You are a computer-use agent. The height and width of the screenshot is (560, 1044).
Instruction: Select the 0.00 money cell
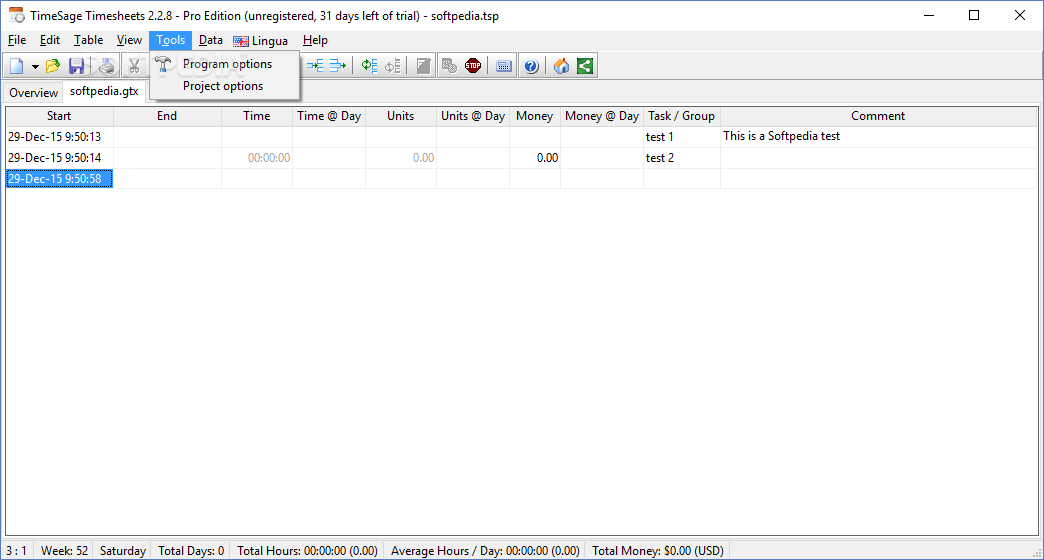[535, 158]
